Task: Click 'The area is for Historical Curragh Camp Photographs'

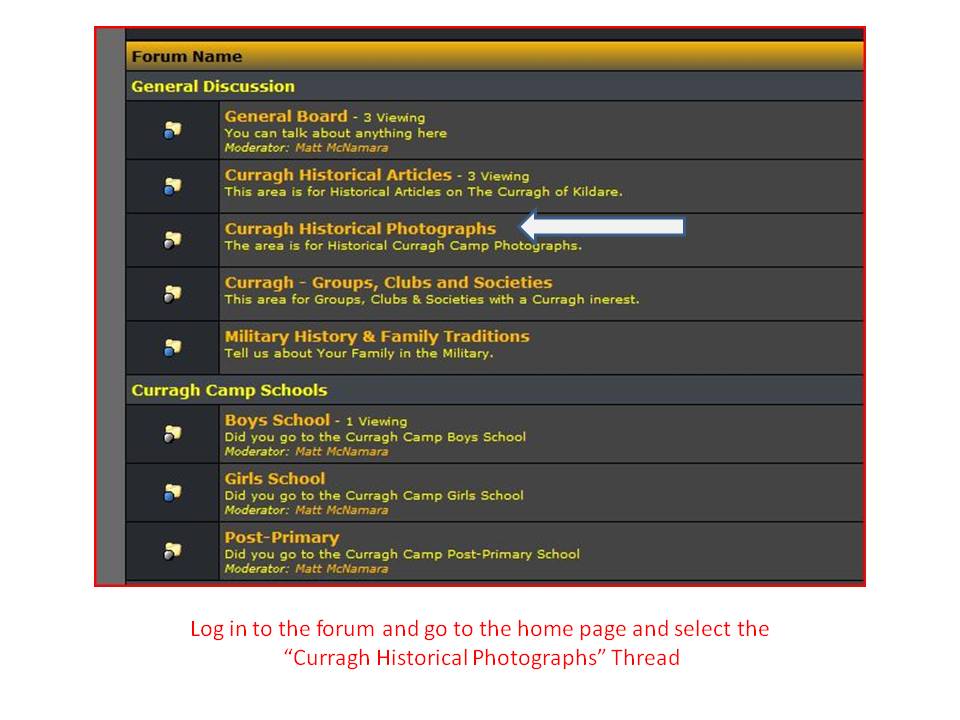Action: (403, 246)
